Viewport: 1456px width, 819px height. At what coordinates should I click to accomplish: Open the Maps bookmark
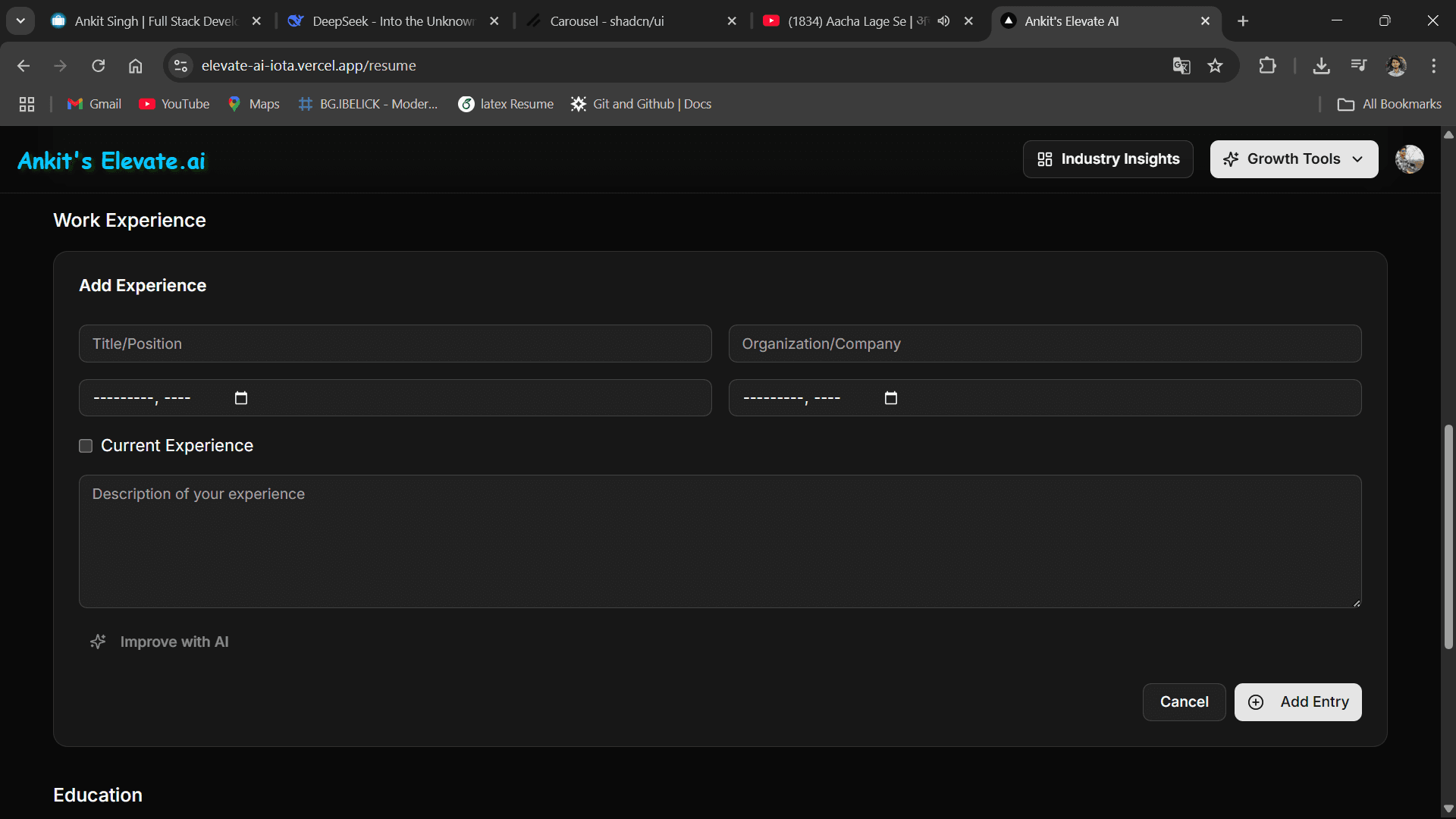[254, 104]
